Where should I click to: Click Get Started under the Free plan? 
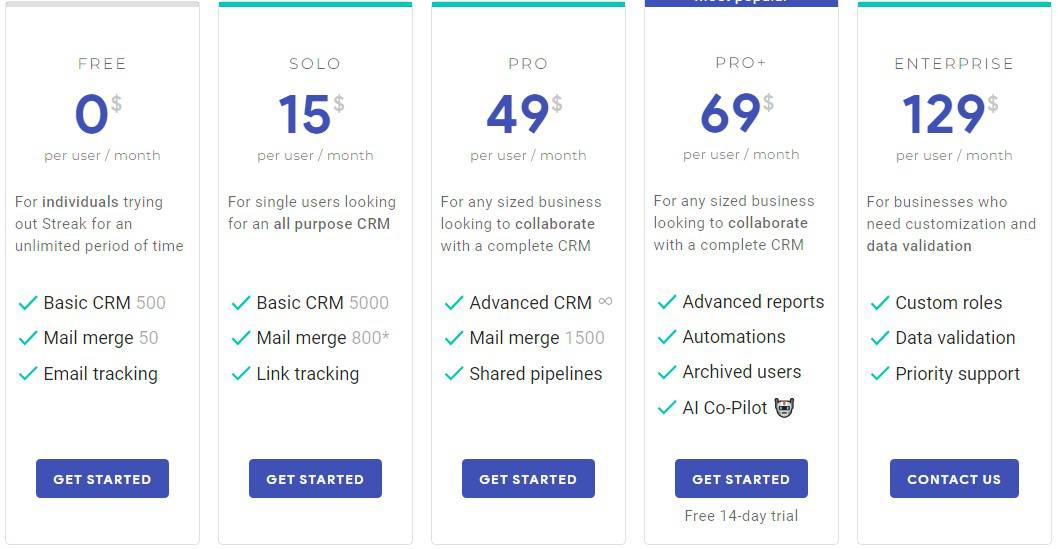pos(103,479)
